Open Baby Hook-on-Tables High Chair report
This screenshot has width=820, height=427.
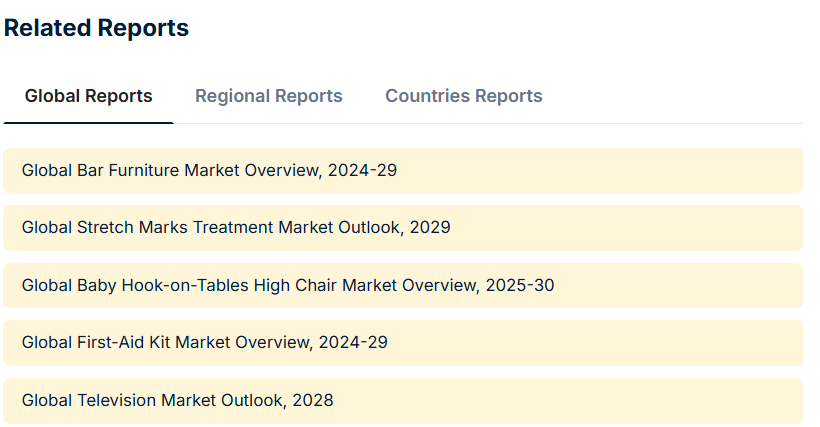tap(287, 285)
